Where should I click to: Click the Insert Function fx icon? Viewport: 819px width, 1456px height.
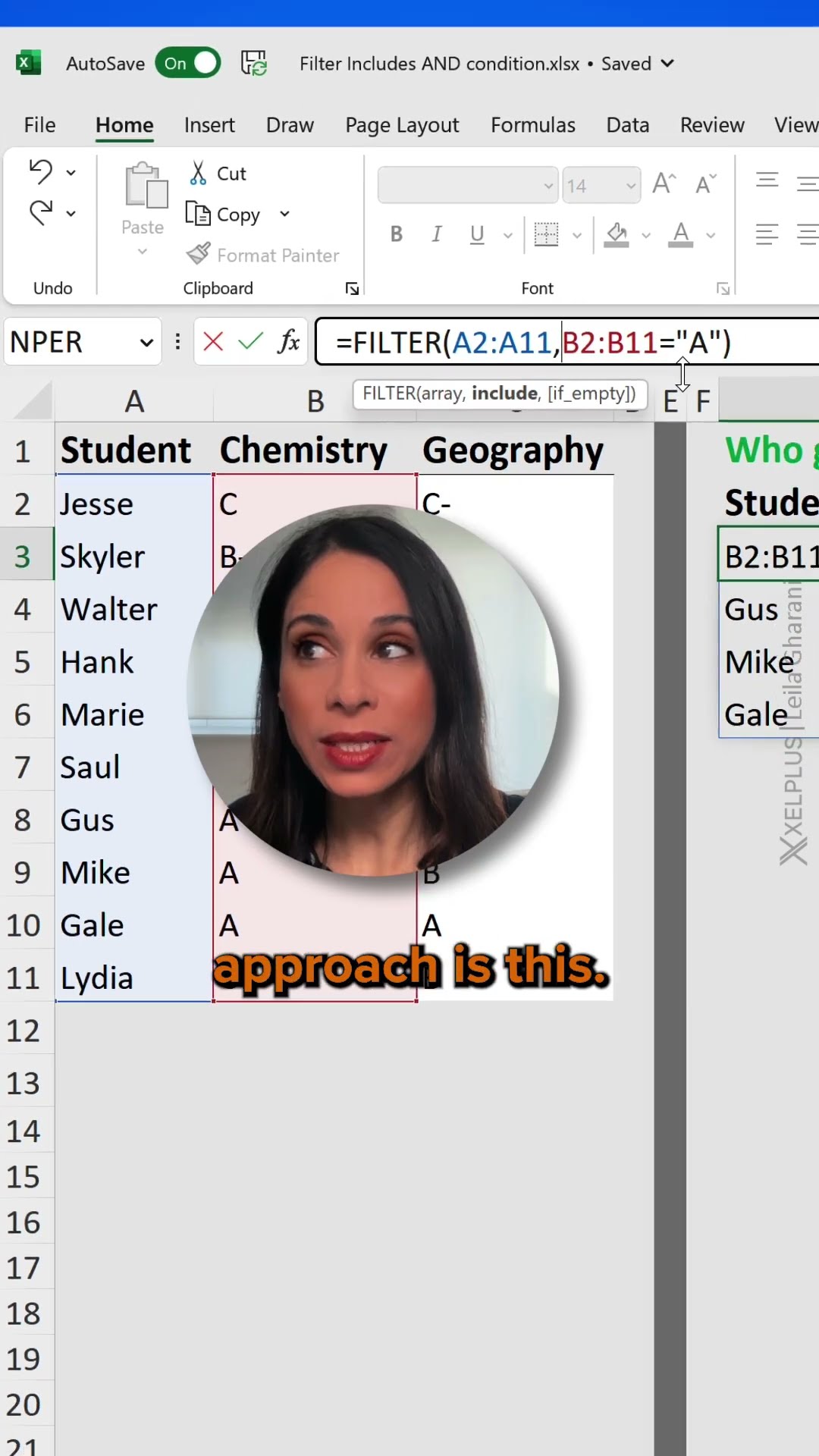click(x=288, y=342)
